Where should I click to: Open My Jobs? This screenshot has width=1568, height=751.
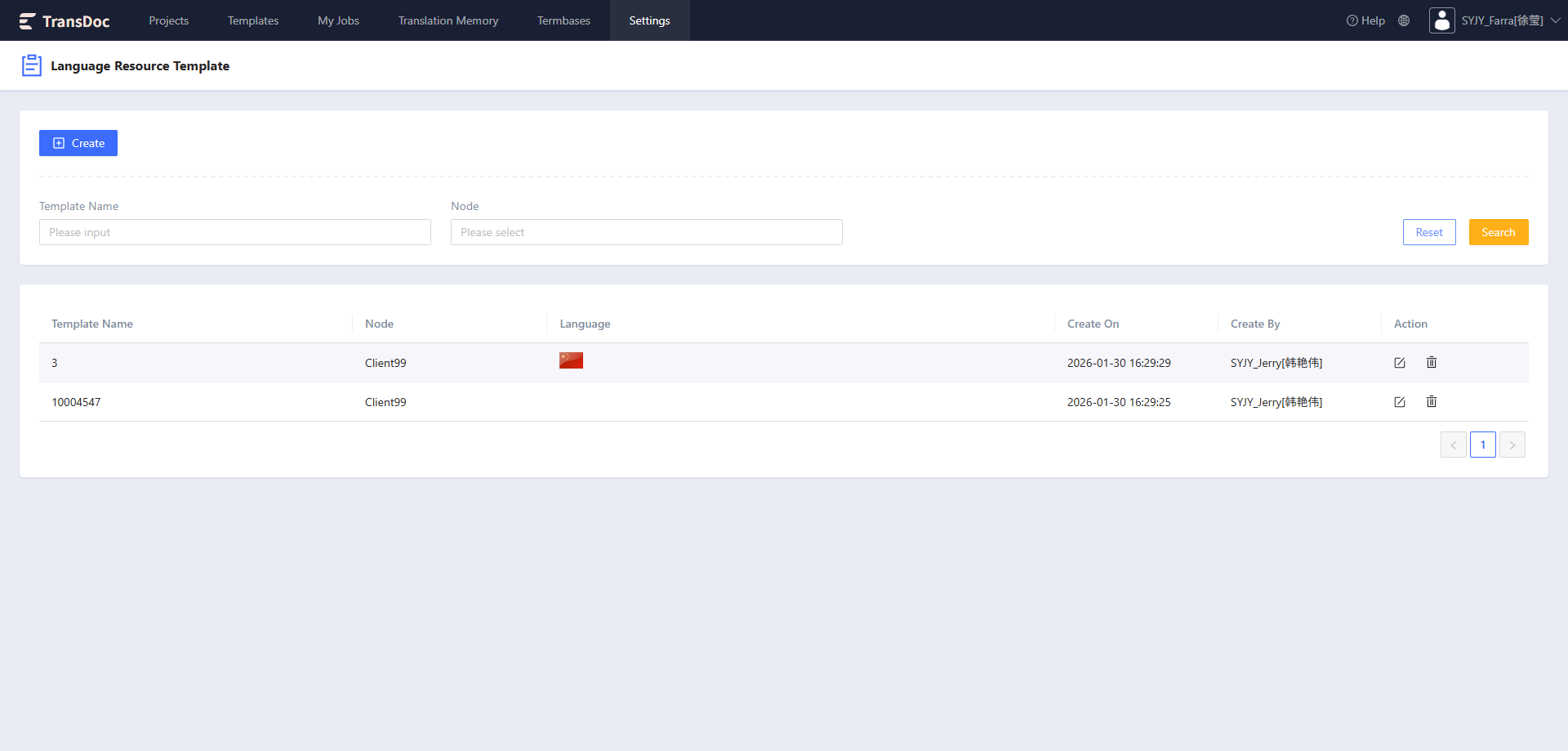(x=338, y=20)
